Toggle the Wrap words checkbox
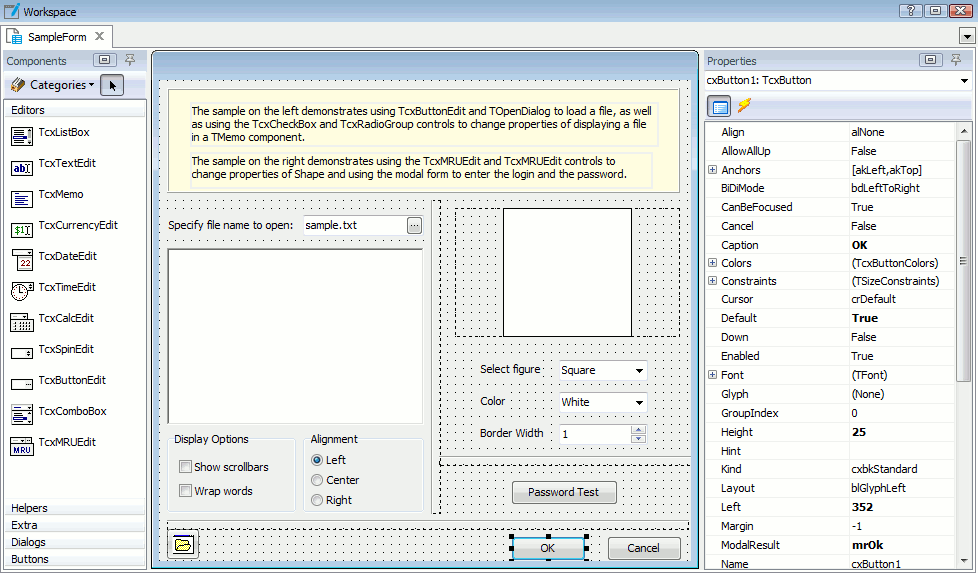 coord(185,491)
